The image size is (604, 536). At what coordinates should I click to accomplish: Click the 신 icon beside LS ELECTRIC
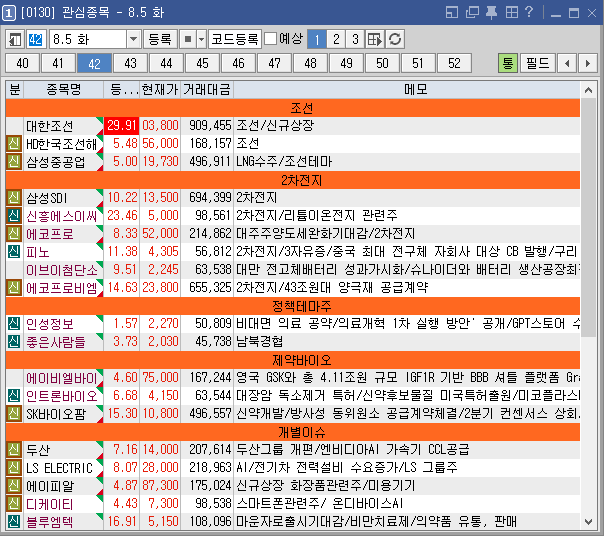click(14, 468)
